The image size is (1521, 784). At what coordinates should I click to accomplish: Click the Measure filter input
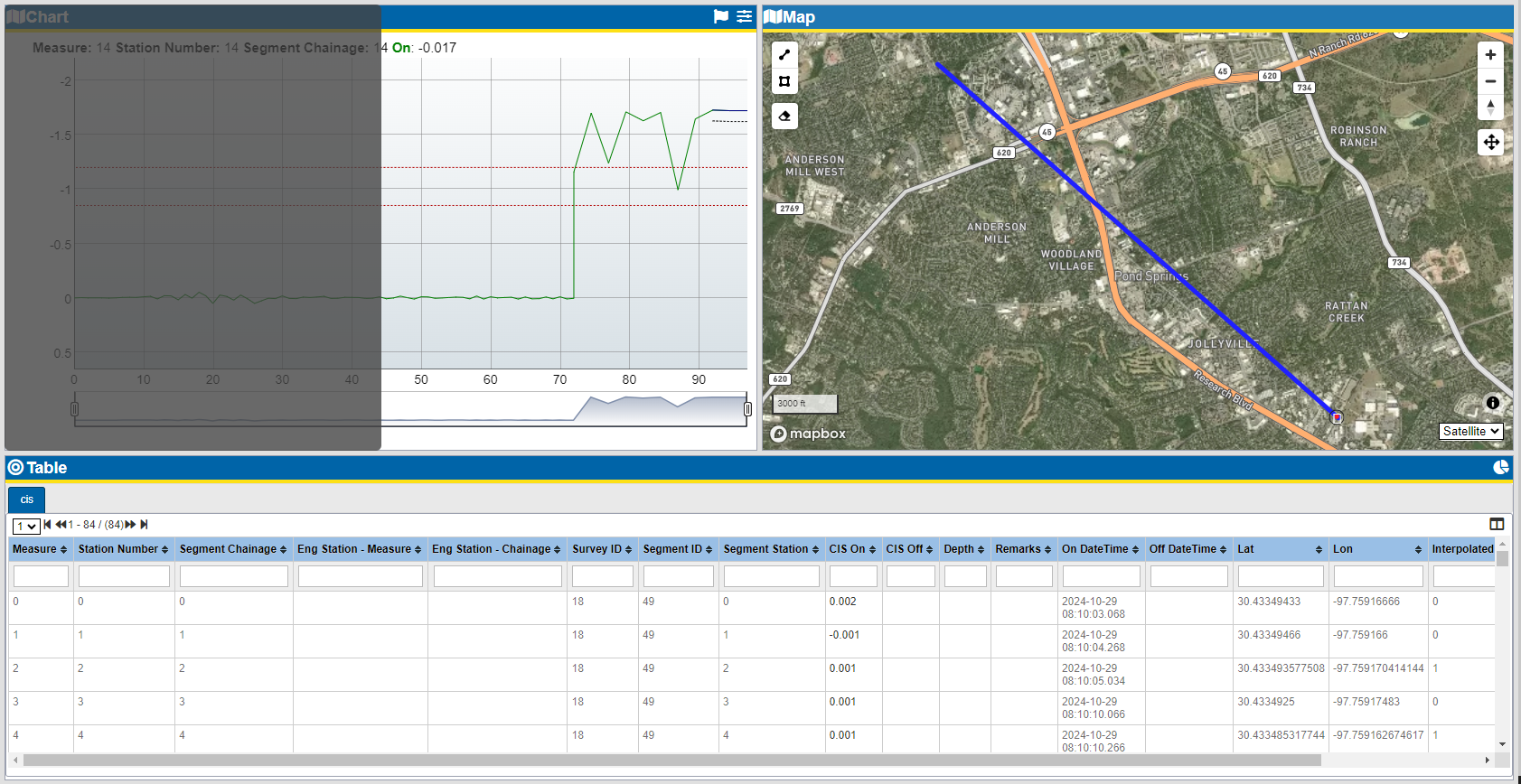pos(41,576)
